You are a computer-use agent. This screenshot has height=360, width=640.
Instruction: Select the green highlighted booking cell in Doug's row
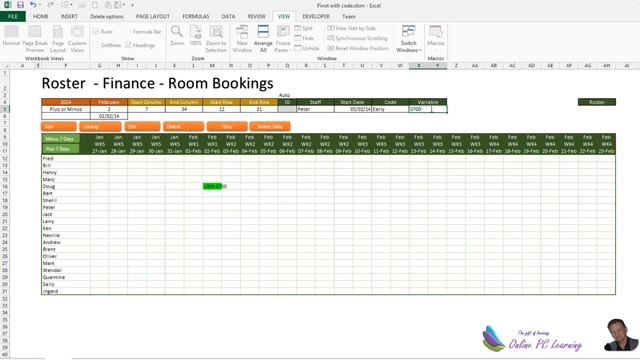point(212,186)
